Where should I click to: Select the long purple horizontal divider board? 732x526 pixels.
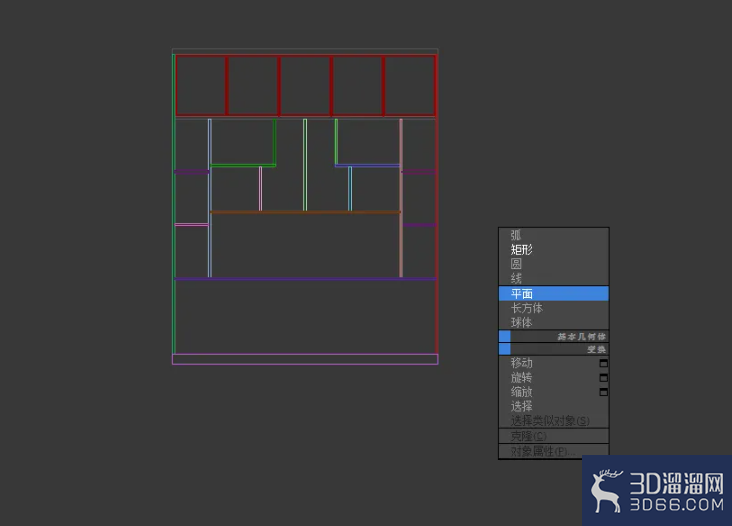point(305,279)
